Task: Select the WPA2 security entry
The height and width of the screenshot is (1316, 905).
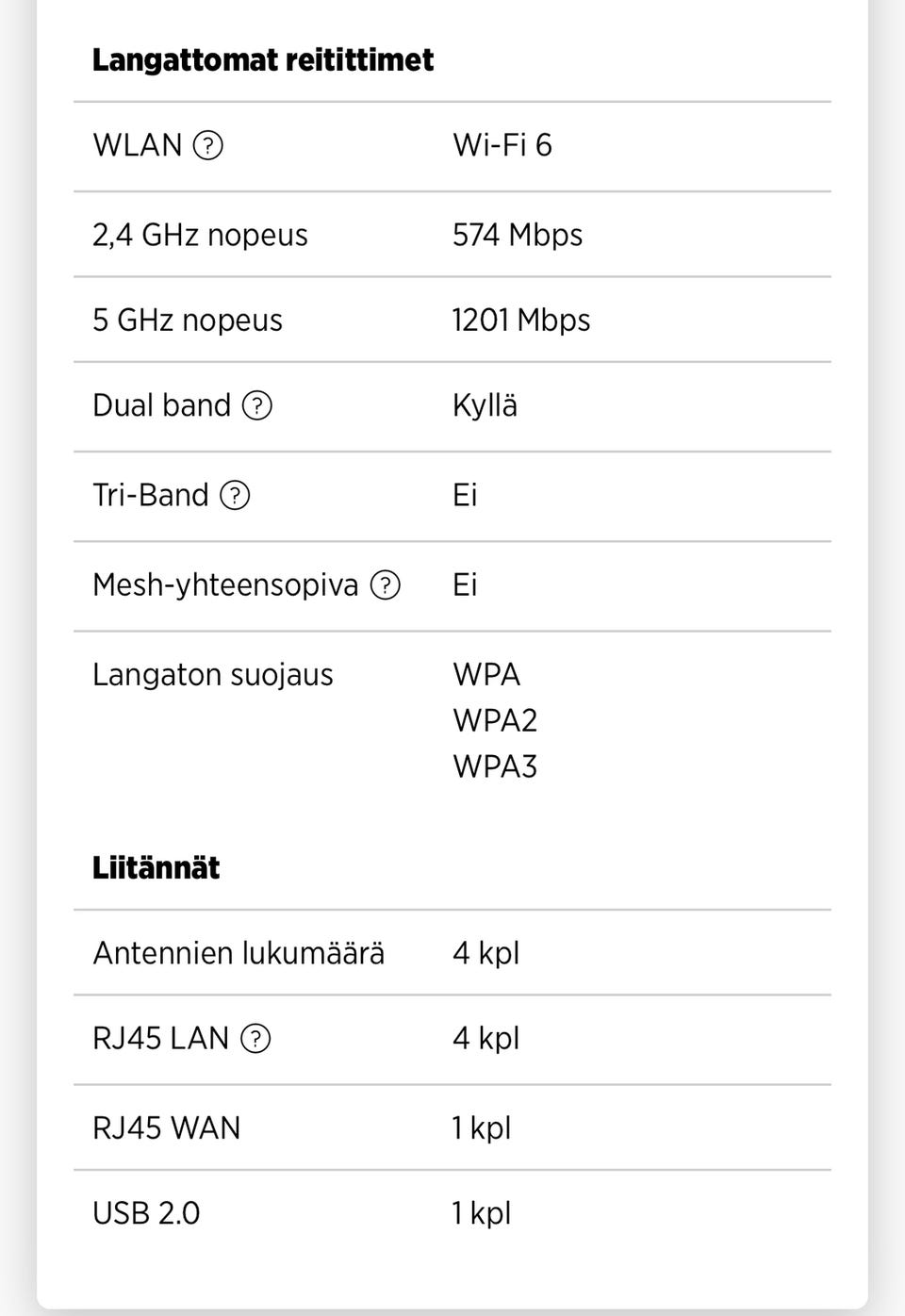Action: (494, 720)
